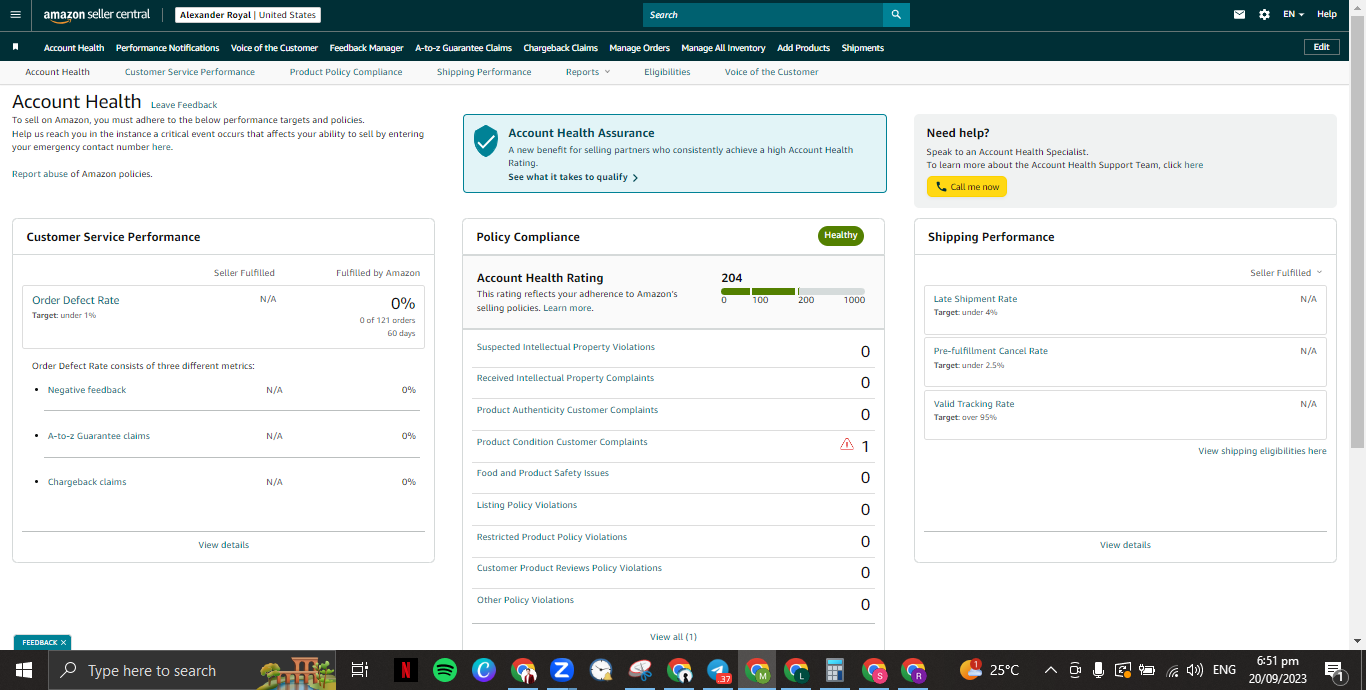Click the bookmark flag icon

pos(15,47)
